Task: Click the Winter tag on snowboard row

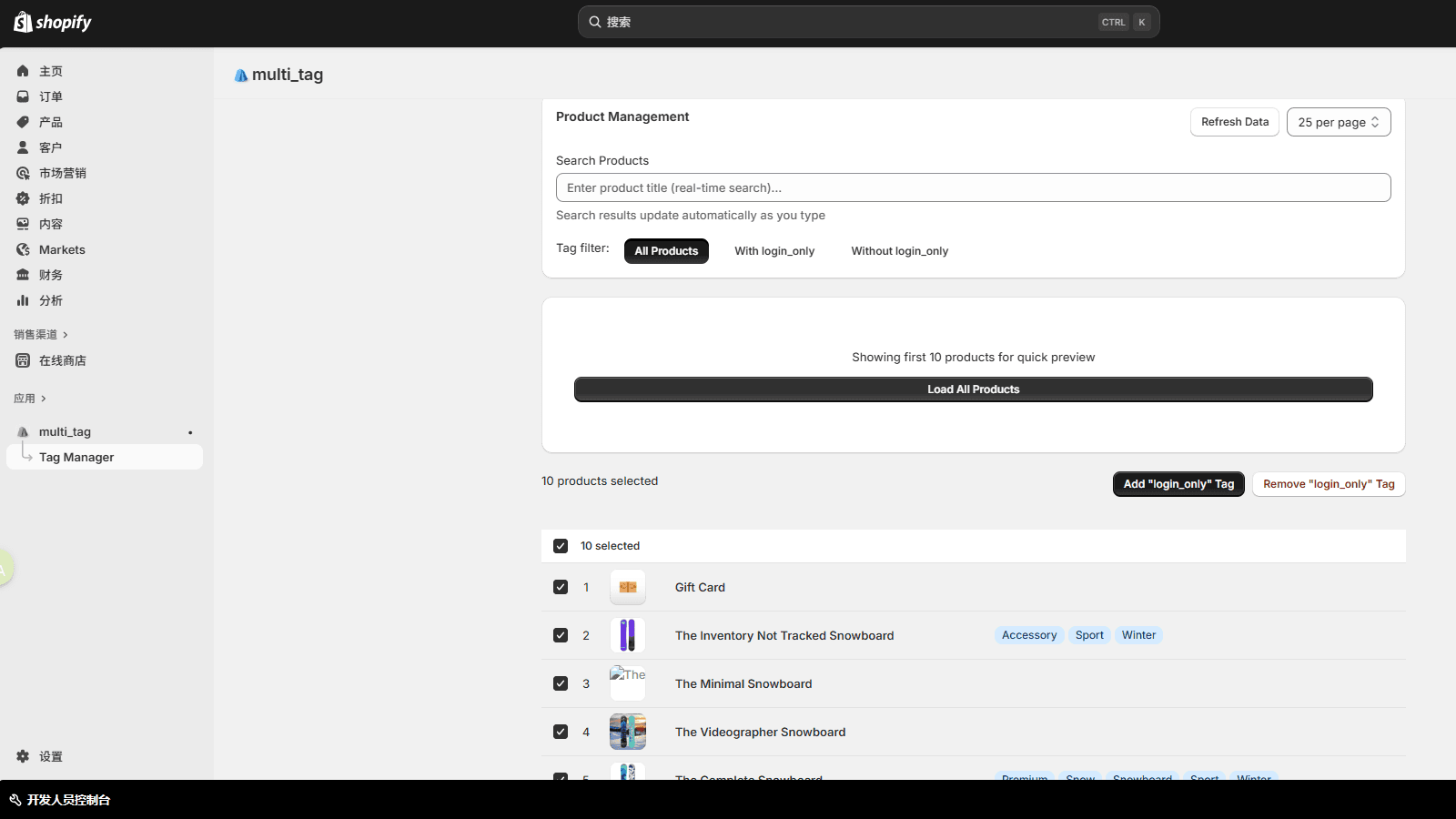Action: 1138,635
